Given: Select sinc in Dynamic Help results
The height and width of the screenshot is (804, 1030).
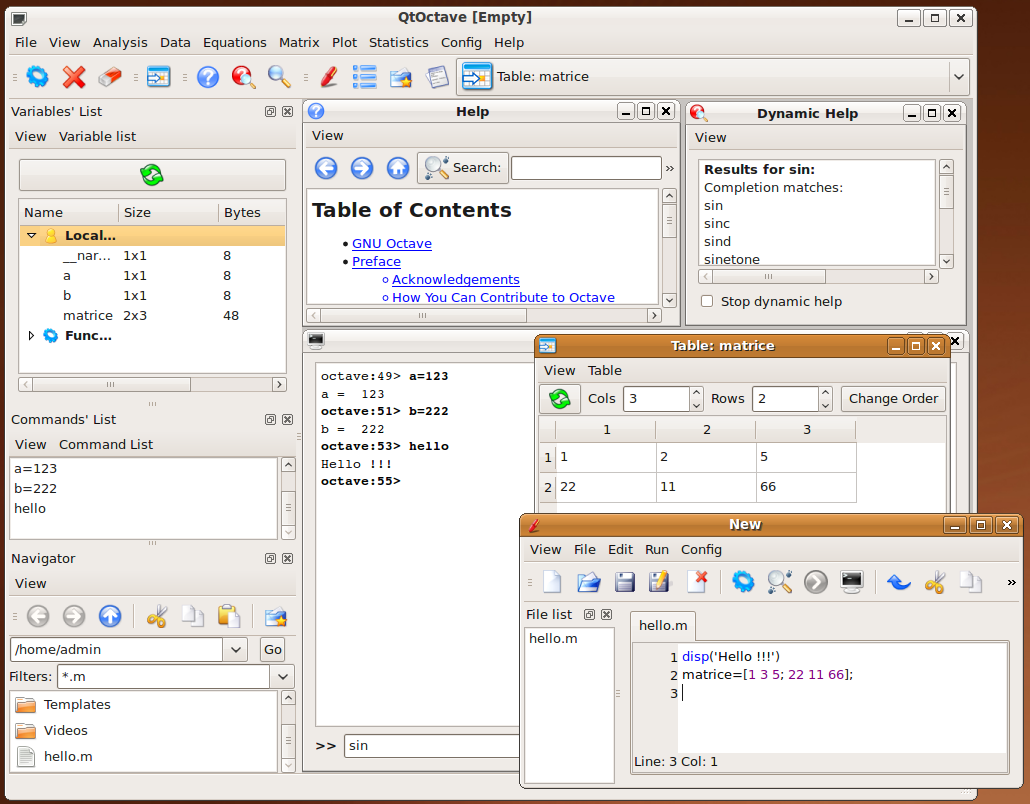Looking at the screenshot, I should click(717, 224).
